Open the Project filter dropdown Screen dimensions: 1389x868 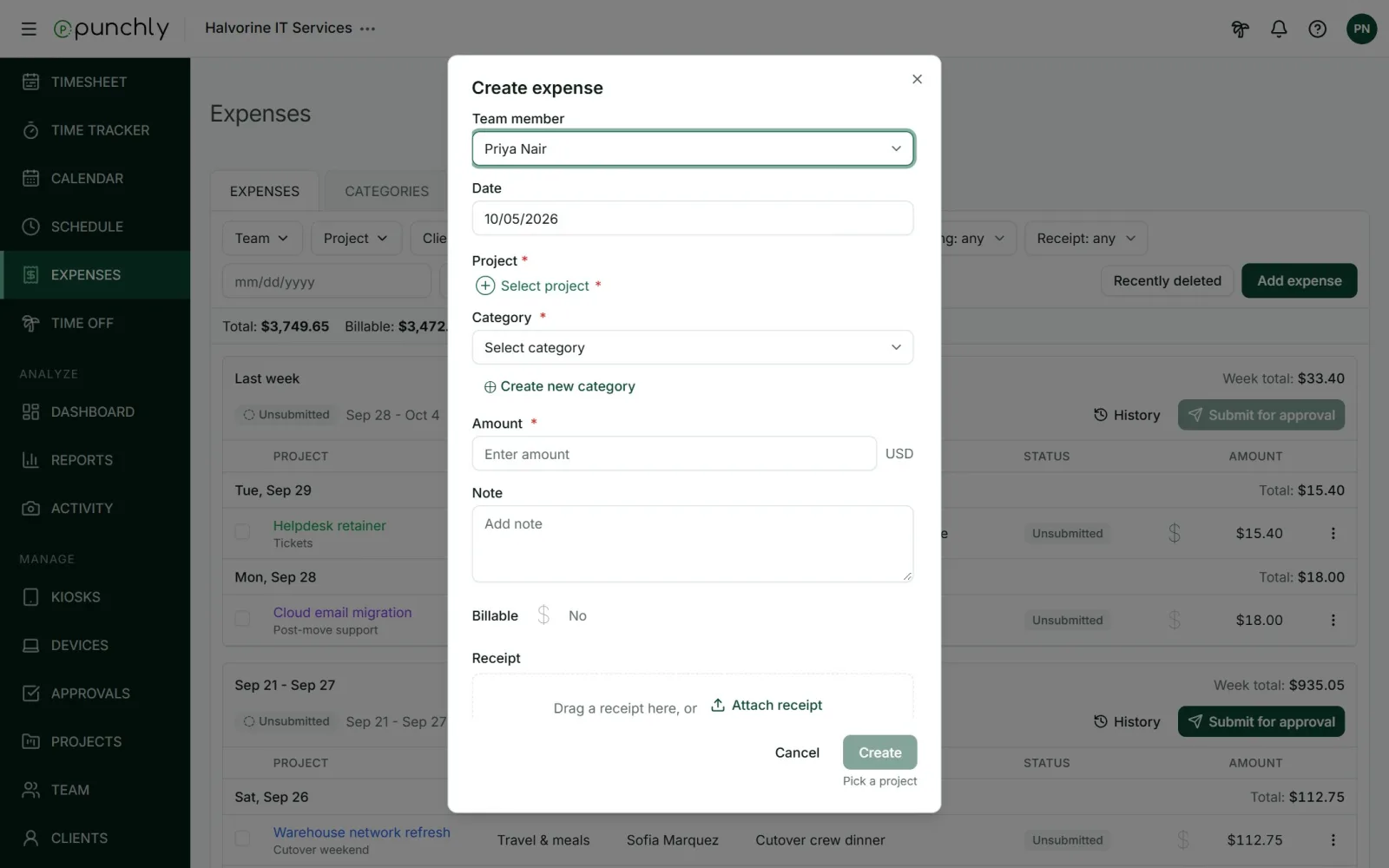pyautogui.click(x=356, y=238)
